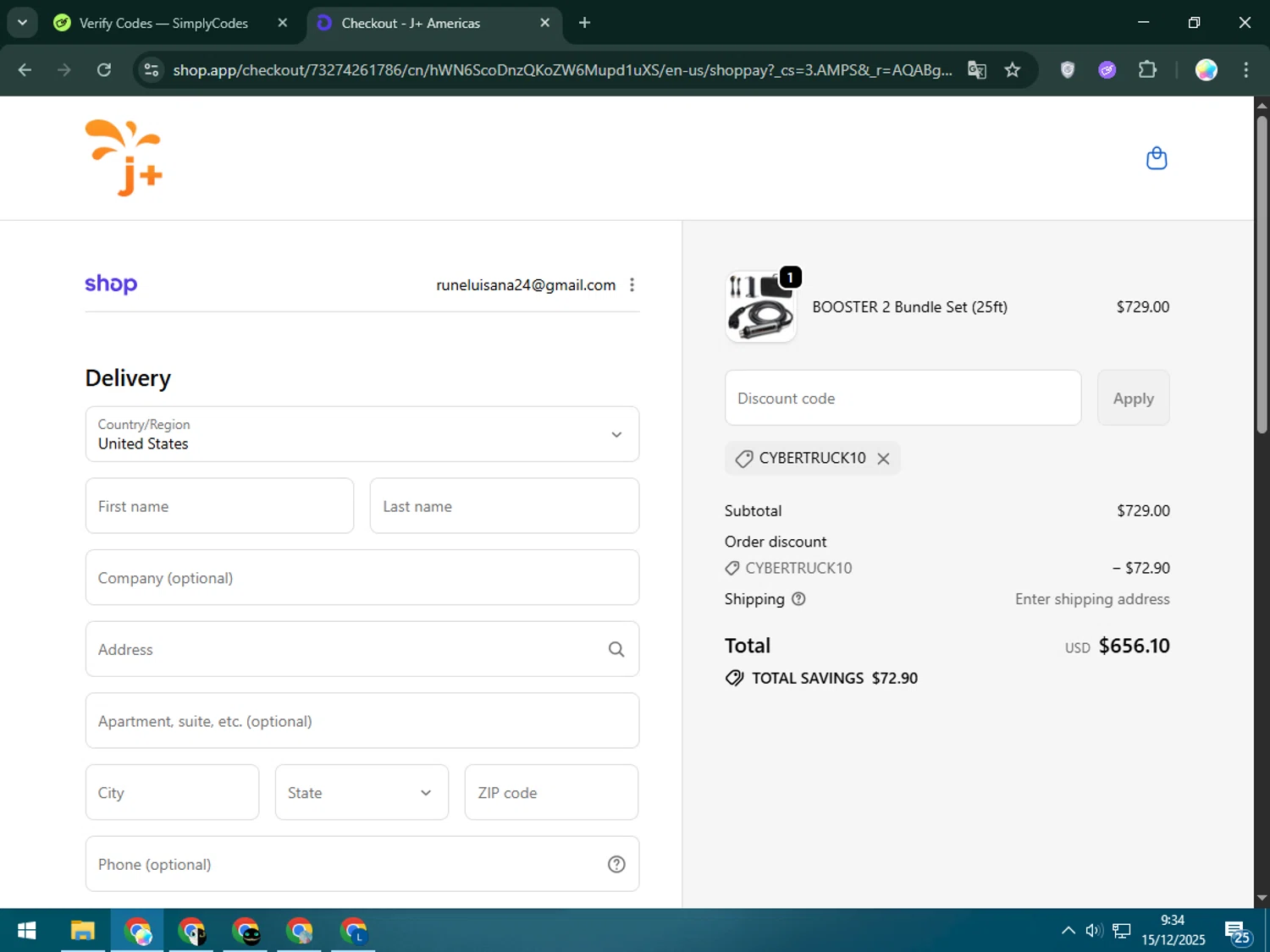
Task: Click the Enter shipping address text
Action: coord(1092,599)
